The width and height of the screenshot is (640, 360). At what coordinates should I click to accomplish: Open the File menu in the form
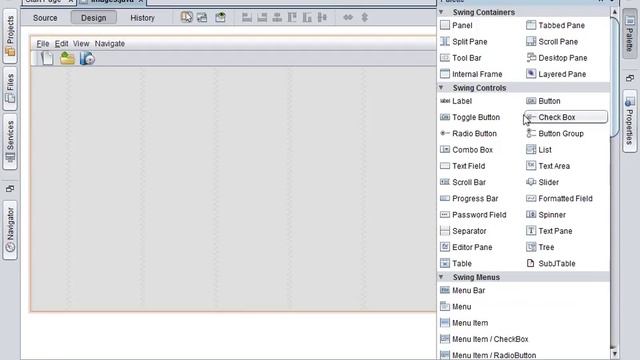click(x=43, y=44)
